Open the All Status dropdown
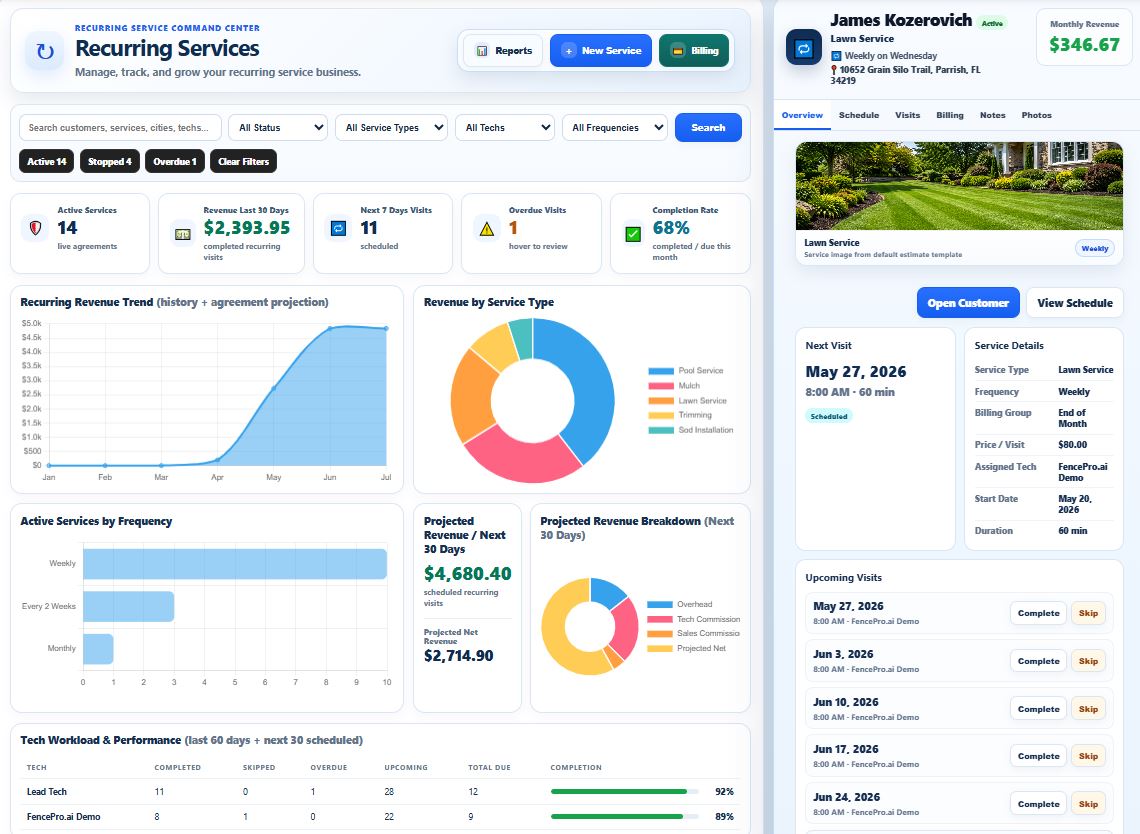1140x834 pixels. click(278, 127)
